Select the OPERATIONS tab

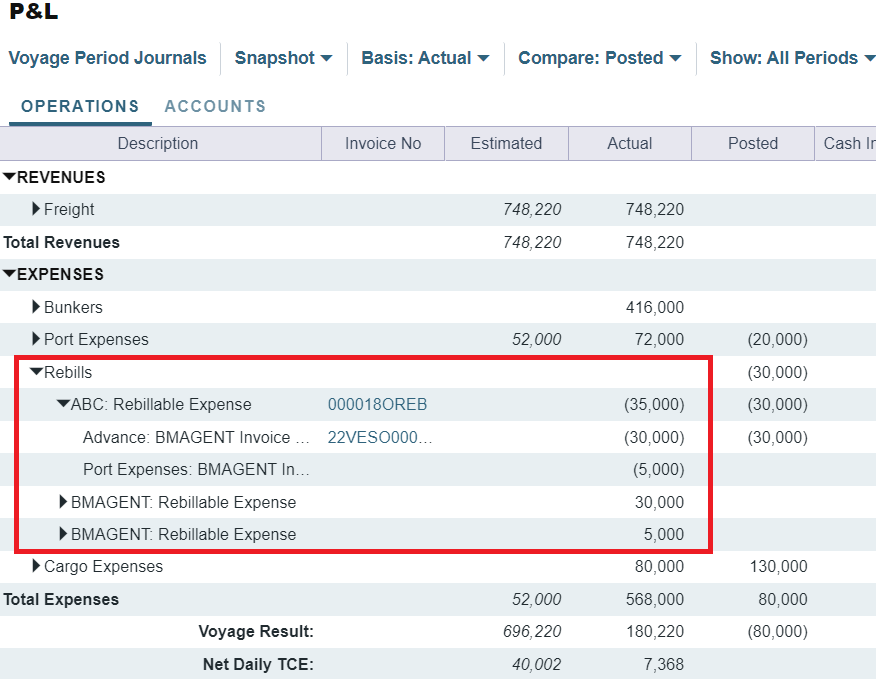point(80,106)
